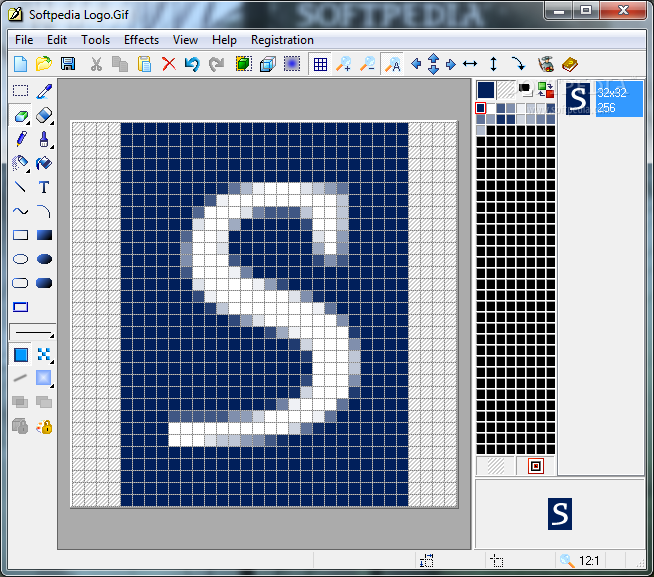The height and width of the screenshot is (577, 654).
Task: Select the white eraser tool
Action: click(44, 116)
